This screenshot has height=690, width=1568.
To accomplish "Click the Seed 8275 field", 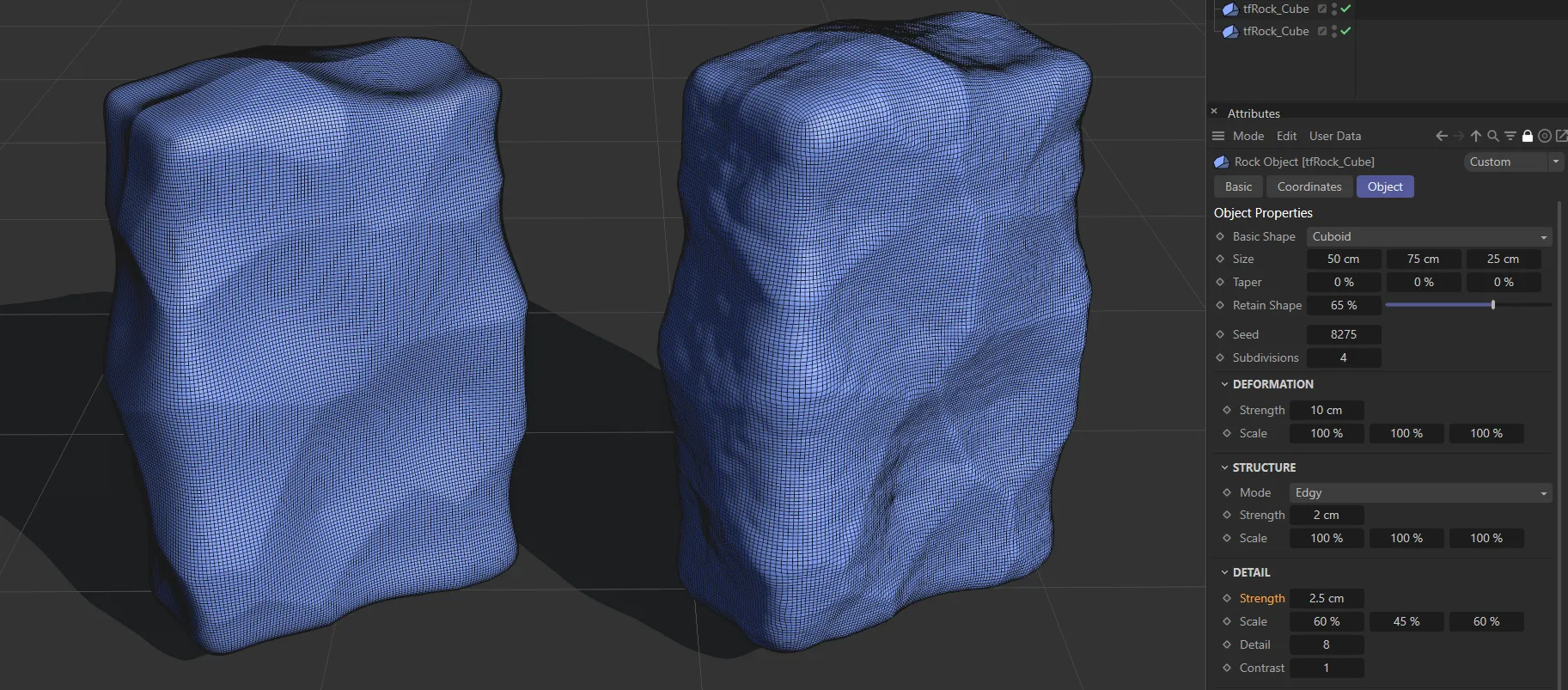I will [1343, 334].
